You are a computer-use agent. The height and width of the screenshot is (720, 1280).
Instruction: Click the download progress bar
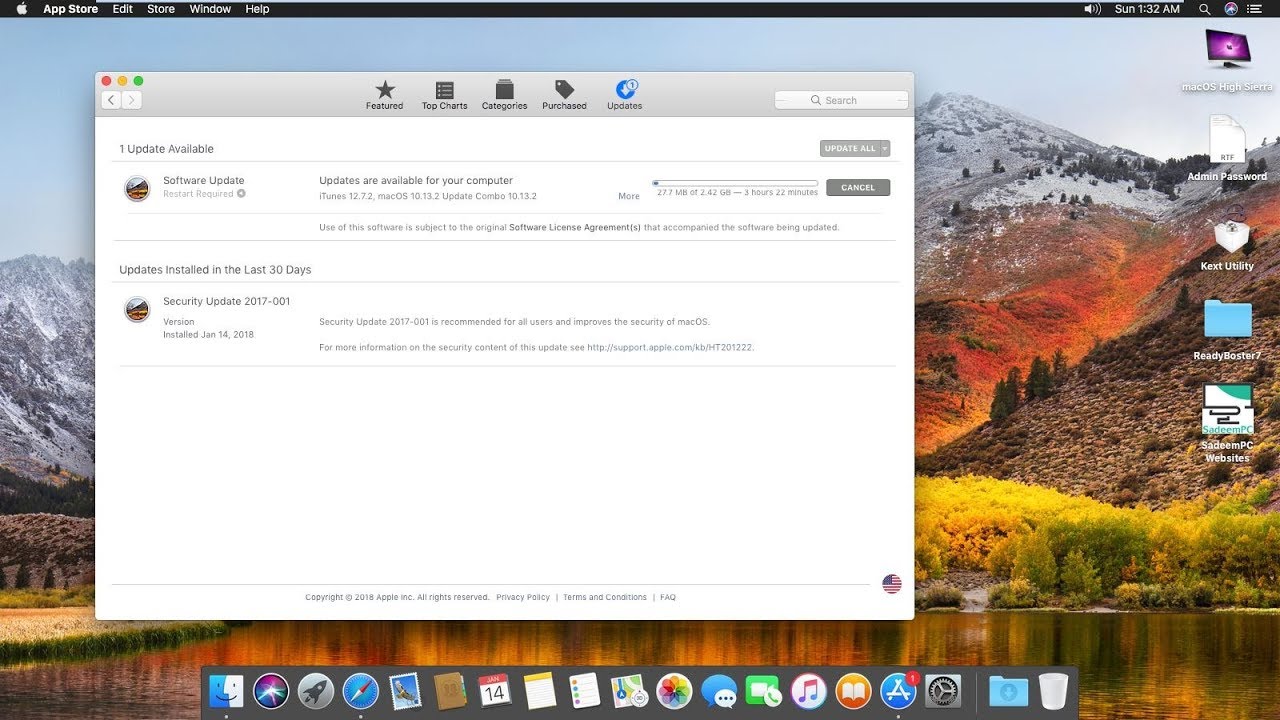tap(735, 183)
